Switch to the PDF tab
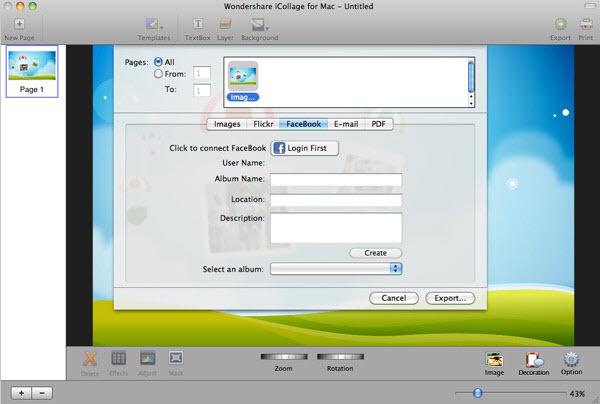This screenshot has width=600, height=404. pyautogui.click(x=378, y=124)
